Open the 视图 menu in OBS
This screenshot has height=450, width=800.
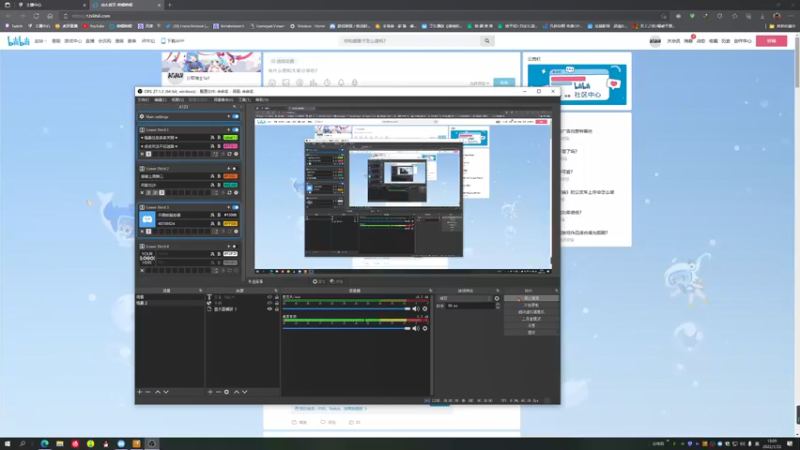pos(178,100)
